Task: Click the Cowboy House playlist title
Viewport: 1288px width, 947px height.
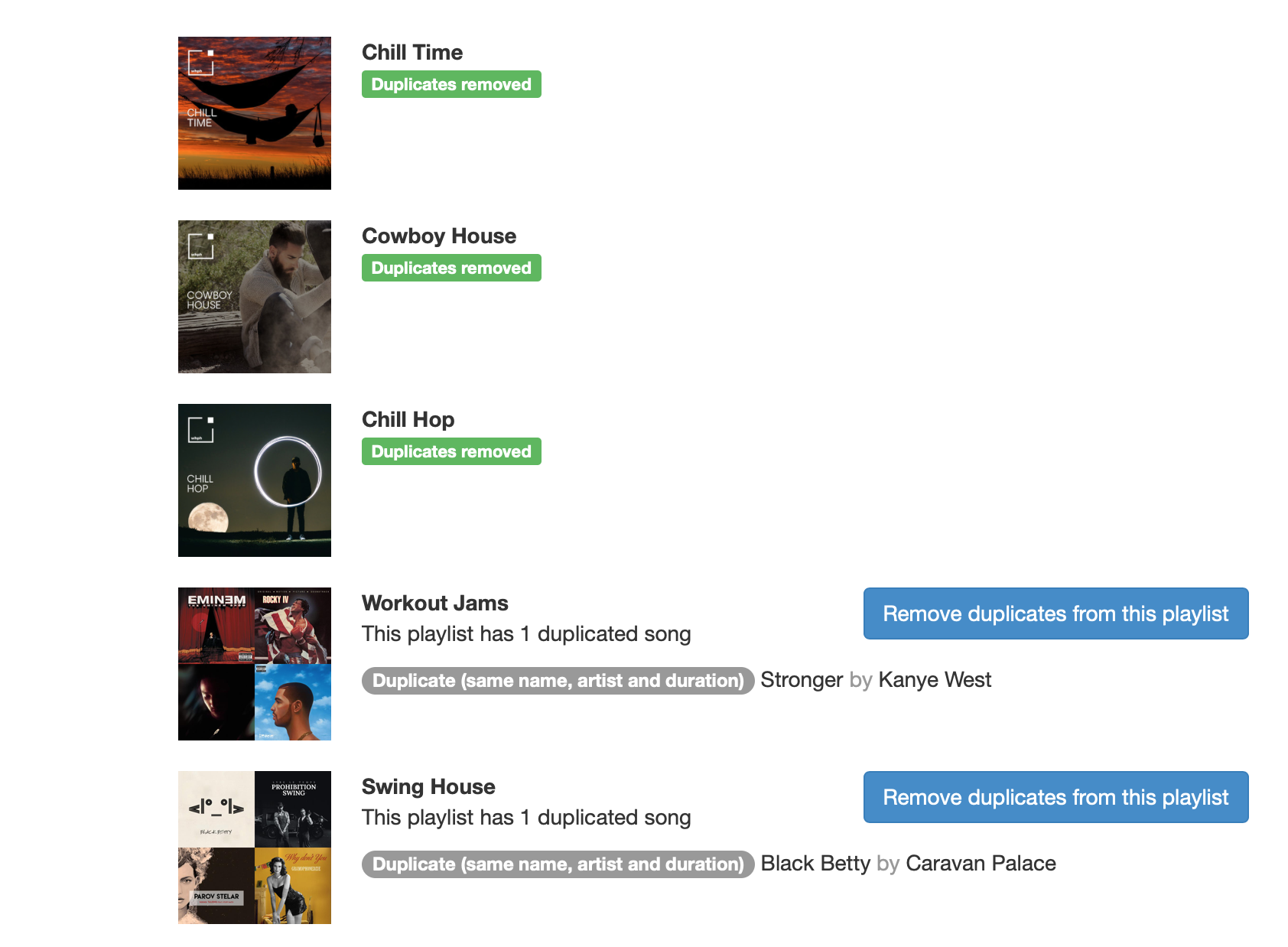Action: click(x=439, y=236)
